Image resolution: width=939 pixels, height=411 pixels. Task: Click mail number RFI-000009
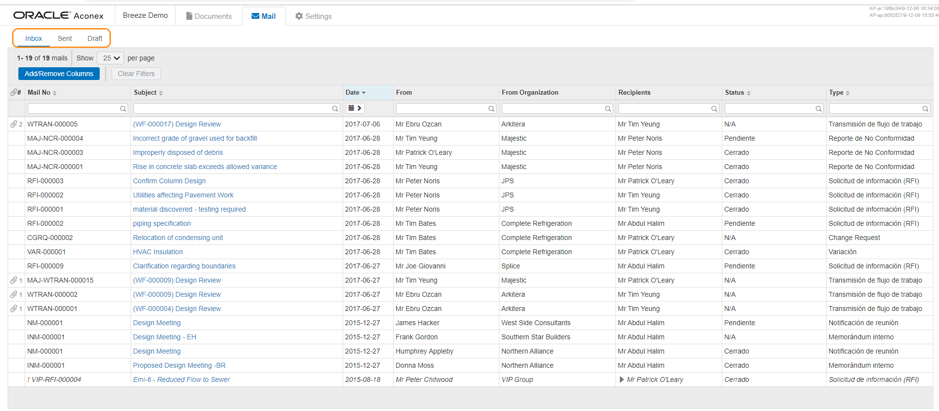[46, 266]
